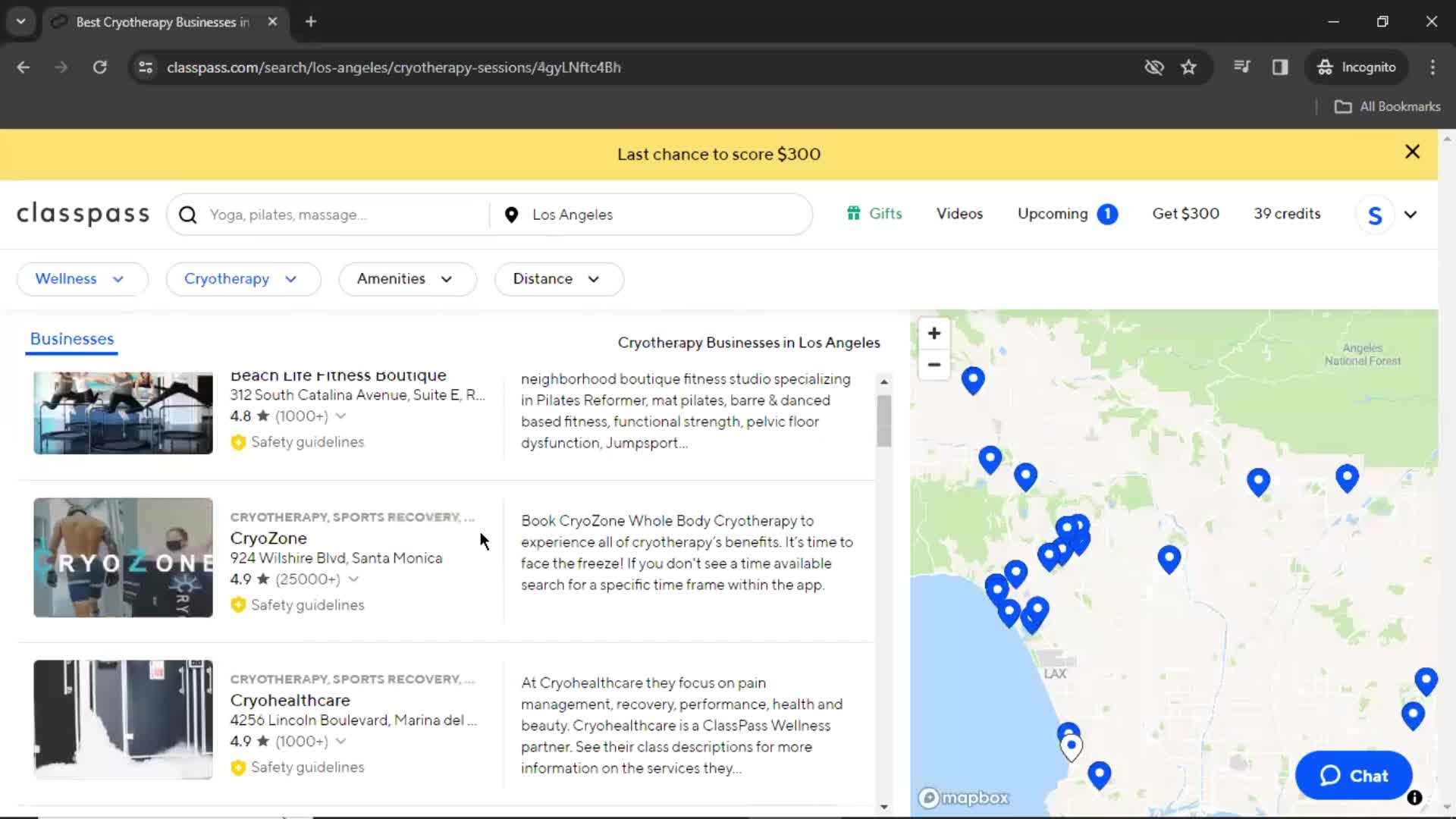Open the media control icon
The width and height of the screenshot is (1456, 819).
[x=1241, y=67]
